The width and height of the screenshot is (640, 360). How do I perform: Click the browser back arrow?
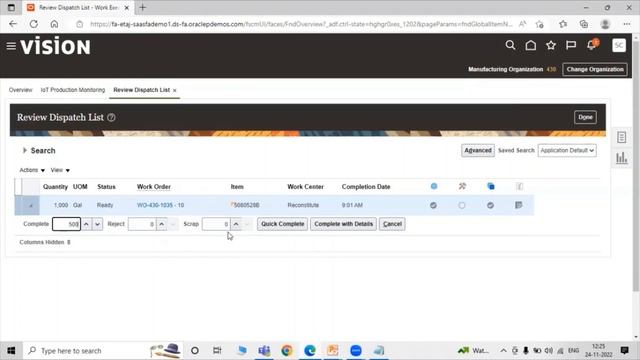click(13, 24)
